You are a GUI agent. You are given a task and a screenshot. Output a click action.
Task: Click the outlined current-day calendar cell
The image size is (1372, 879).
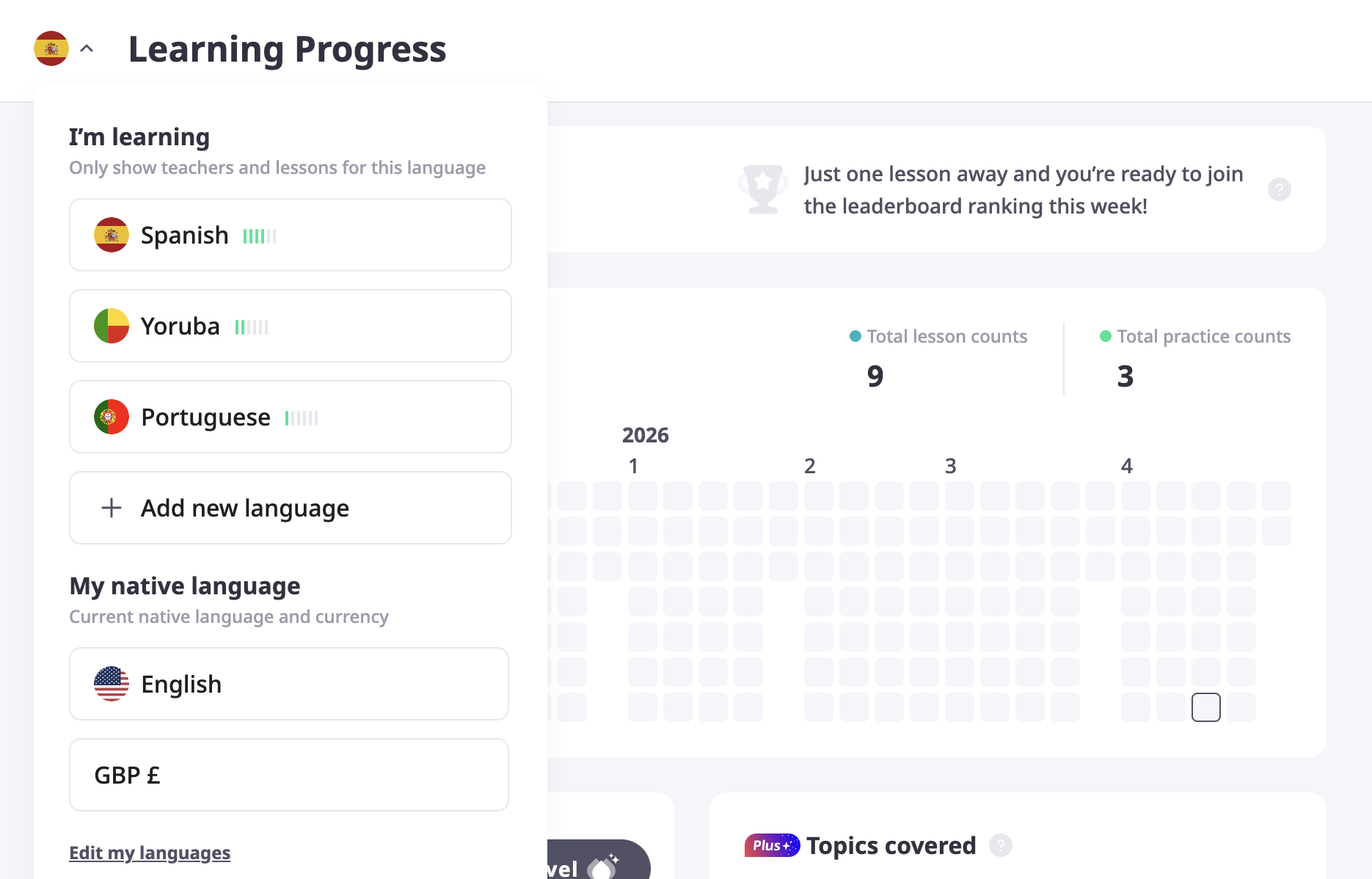1205,707
